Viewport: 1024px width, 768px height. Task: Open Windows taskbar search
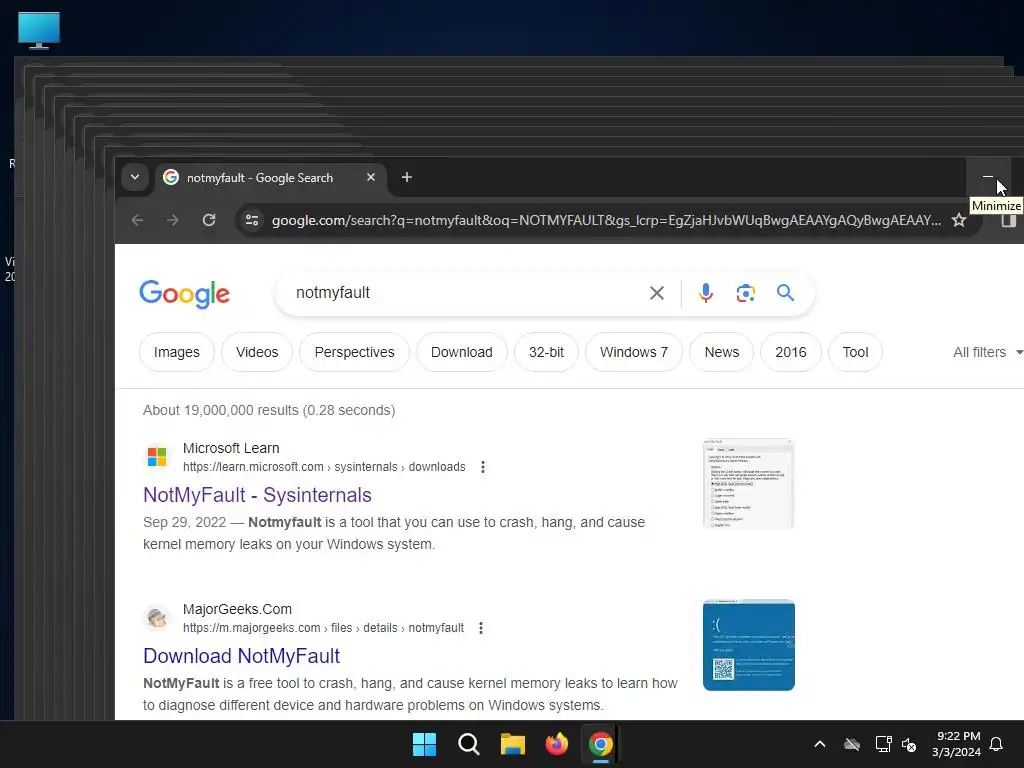[468, 744]
